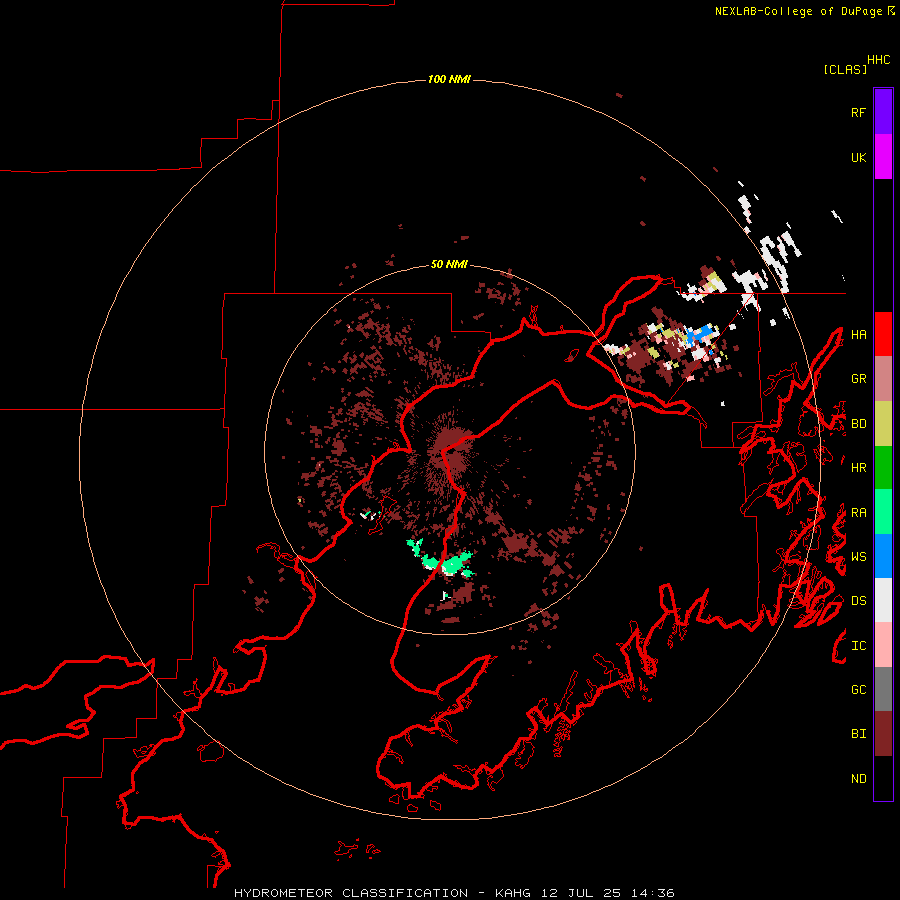The width and height of the screenshot is (900, 900).
Task: Click the UK magenta legend swatch
Action: coord(883,157)
